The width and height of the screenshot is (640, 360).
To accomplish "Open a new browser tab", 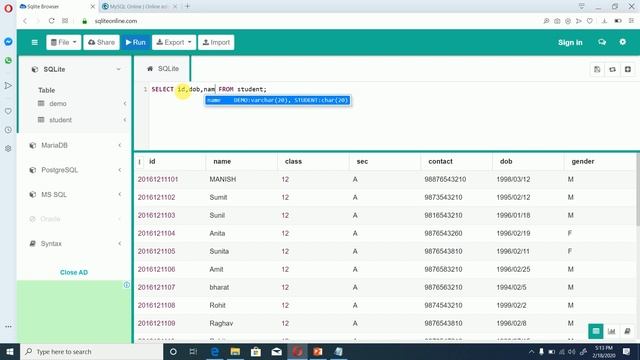I will pos(187,6).
